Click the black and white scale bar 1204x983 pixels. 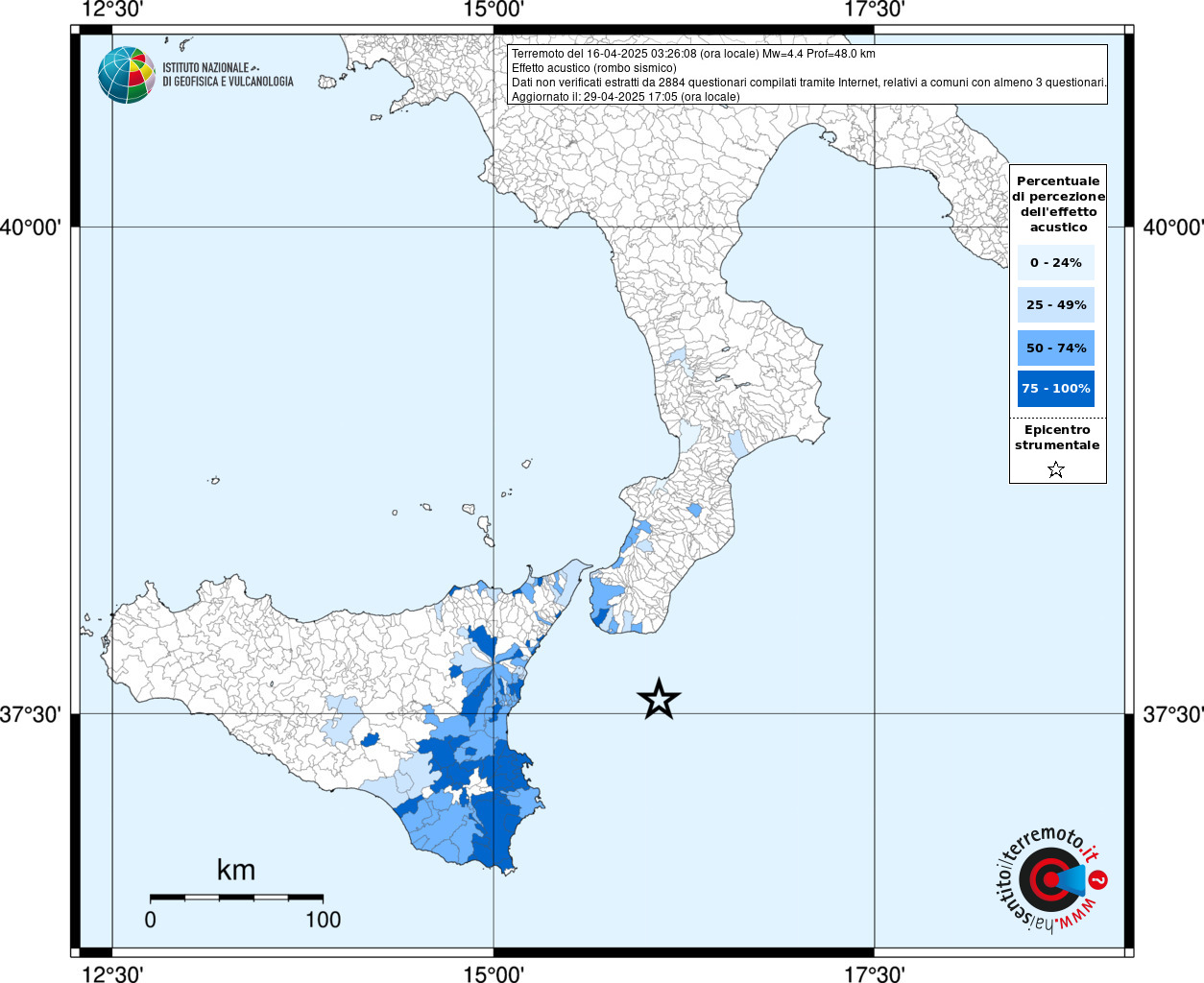[236, 898]
